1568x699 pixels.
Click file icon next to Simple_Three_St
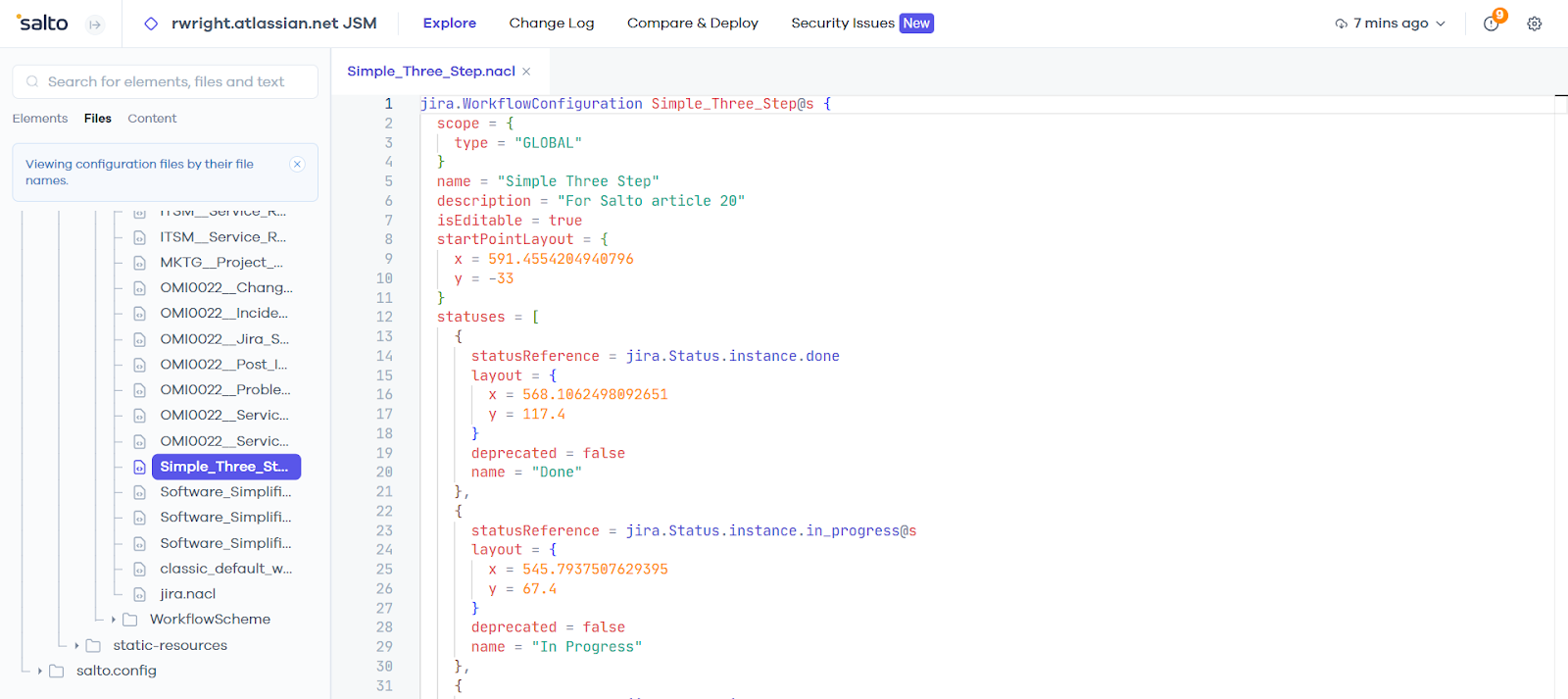click(139, 467)
